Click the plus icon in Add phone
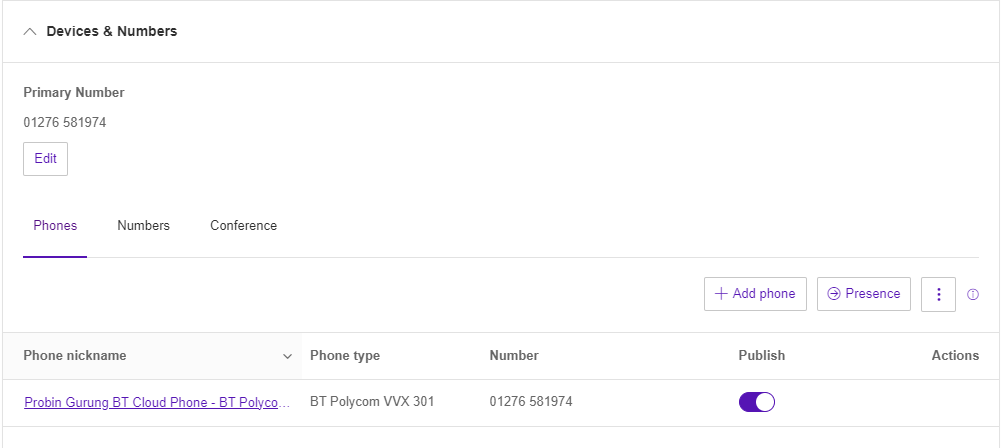 click(x=721, y=294)
